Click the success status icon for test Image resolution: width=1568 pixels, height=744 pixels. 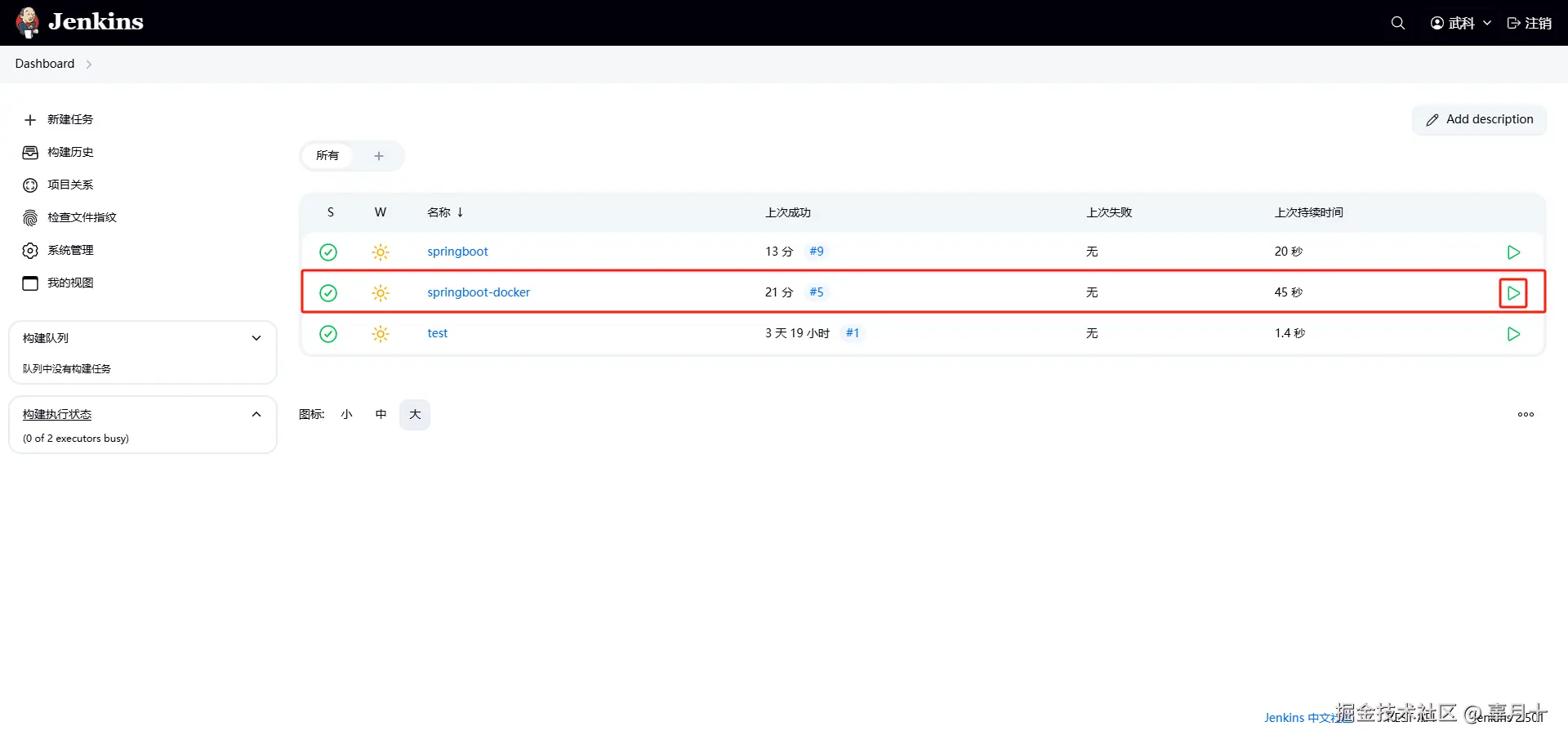click(328, 334)
